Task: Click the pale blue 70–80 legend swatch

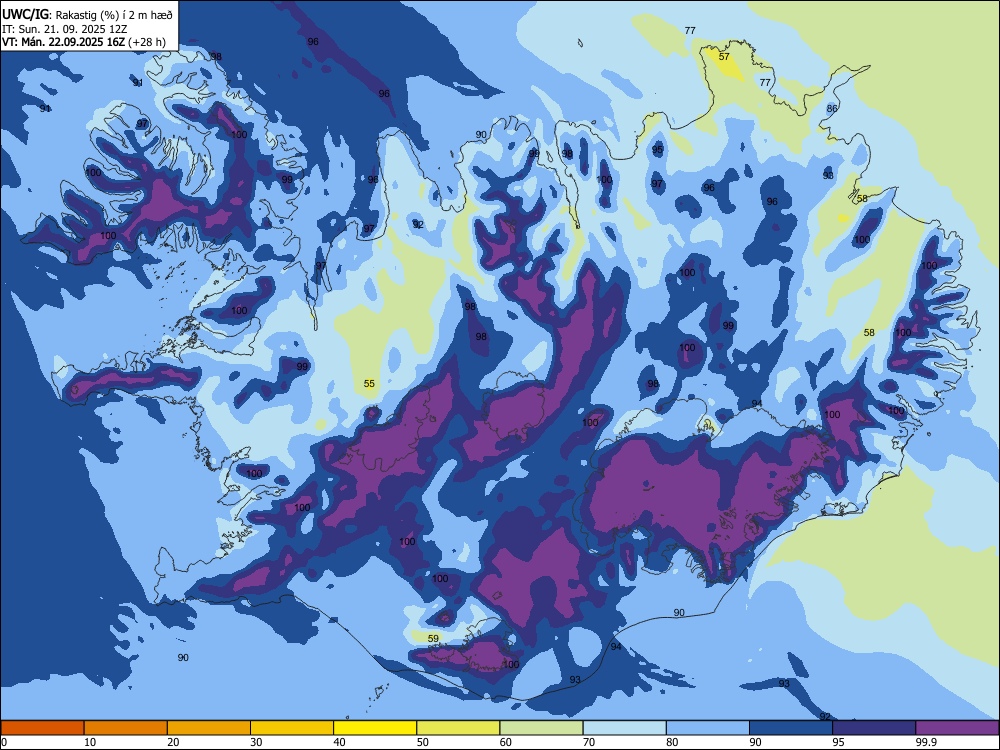Action: pyautogui.click(x=624, y=728)
